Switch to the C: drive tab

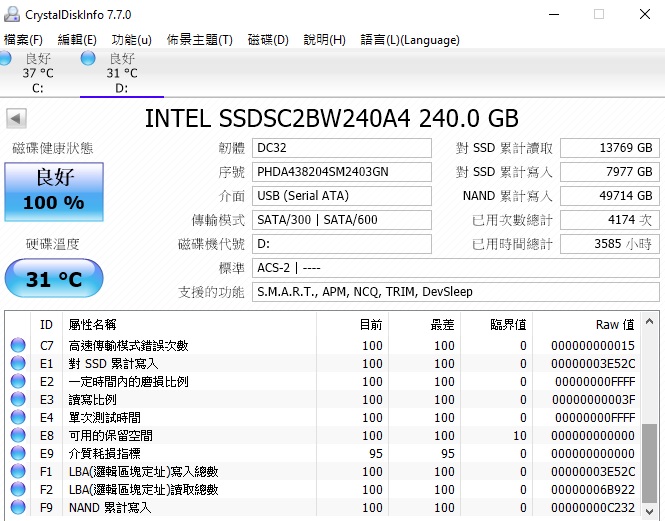[37, 73]
